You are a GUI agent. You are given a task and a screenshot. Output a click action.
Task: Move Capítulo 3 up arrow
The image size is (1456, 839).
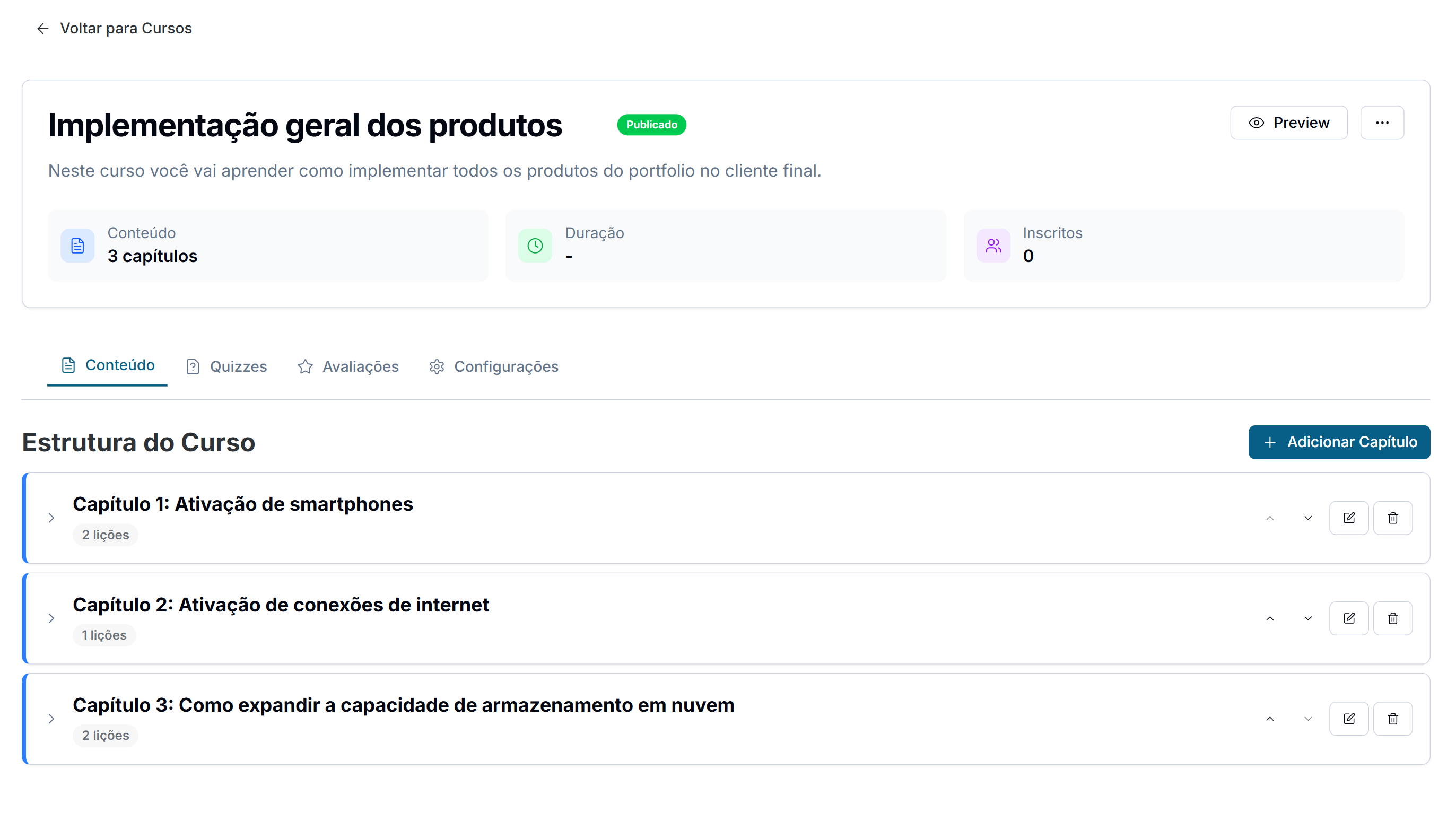pyautogui.click(x=1269, y=718)
